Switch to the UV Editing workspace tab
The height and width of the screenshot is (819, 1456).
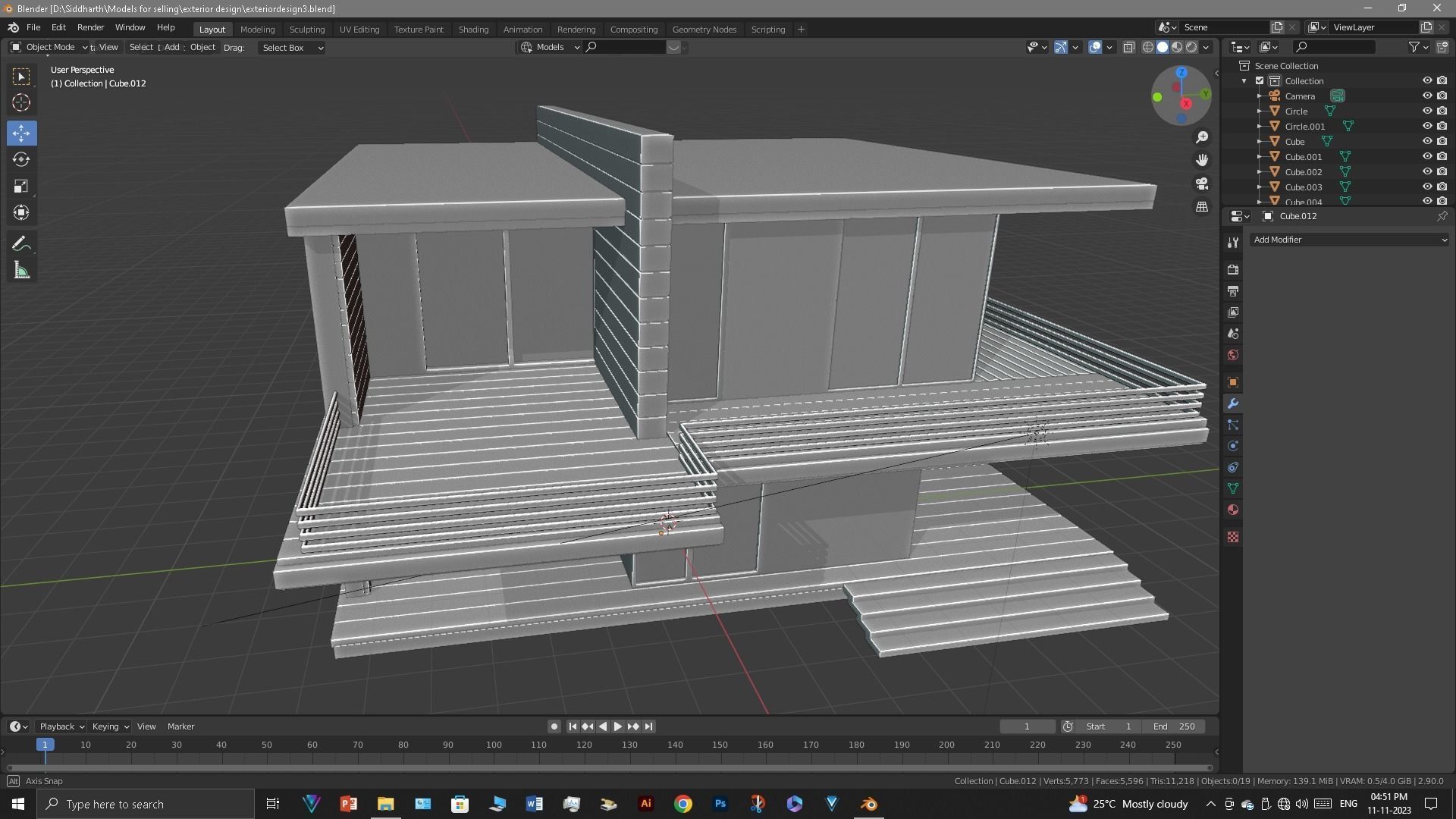359,29
